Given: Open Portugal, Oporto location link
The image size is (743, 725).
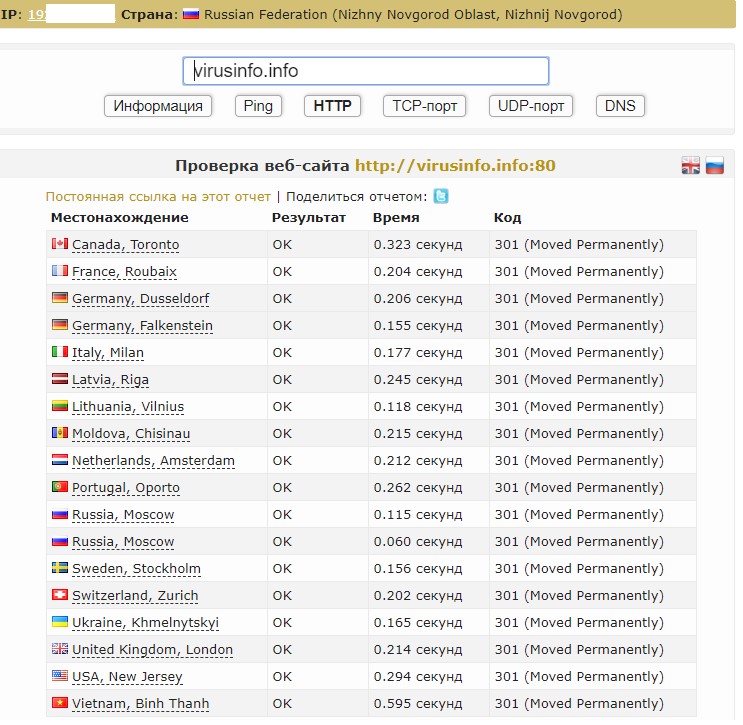Looking at the screenshot, I should coord(126,488).
